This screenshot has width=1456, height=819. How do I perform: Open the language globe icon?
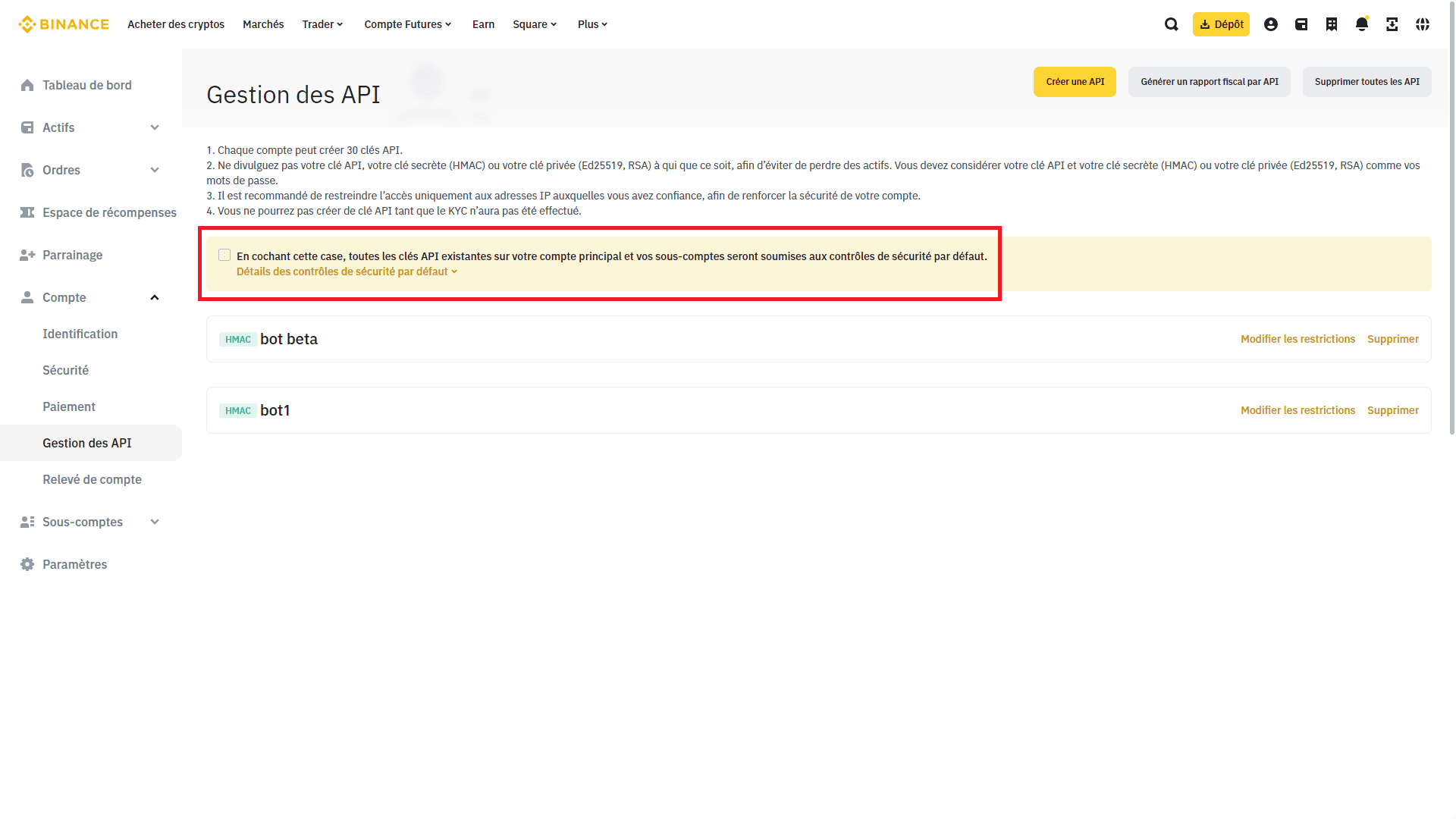click(1423, 24)
